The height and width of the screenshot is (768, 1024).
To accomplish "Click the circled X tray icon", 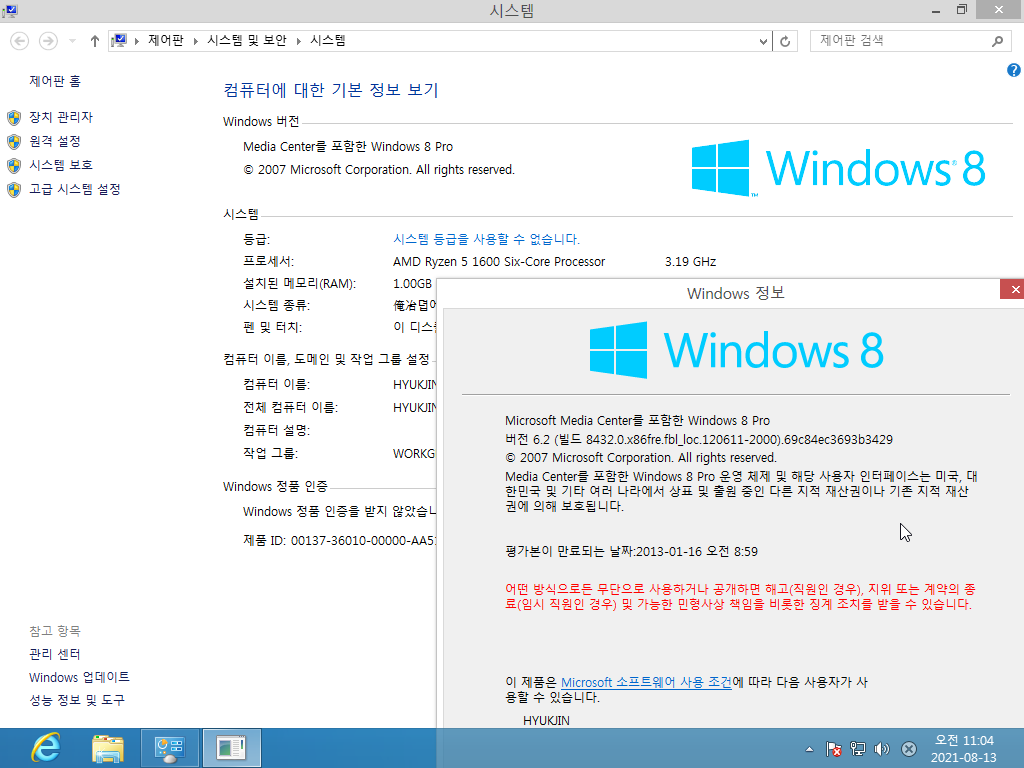I will point(908,749).
